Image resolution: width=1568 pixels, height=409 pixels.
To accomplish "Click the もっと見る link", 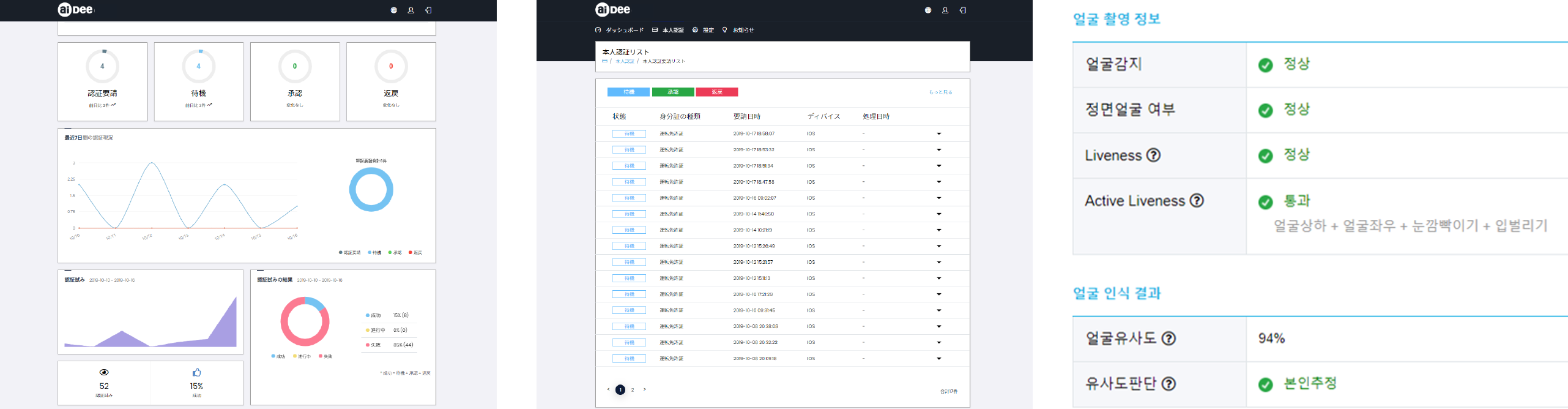I will pyautogui.click(x=941, y=92).
